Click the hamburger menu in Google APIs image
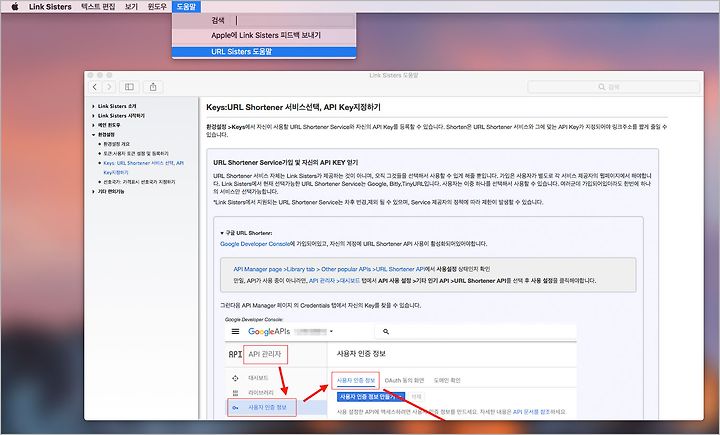This screenshot has height=435, width=720. coord(235,331)
